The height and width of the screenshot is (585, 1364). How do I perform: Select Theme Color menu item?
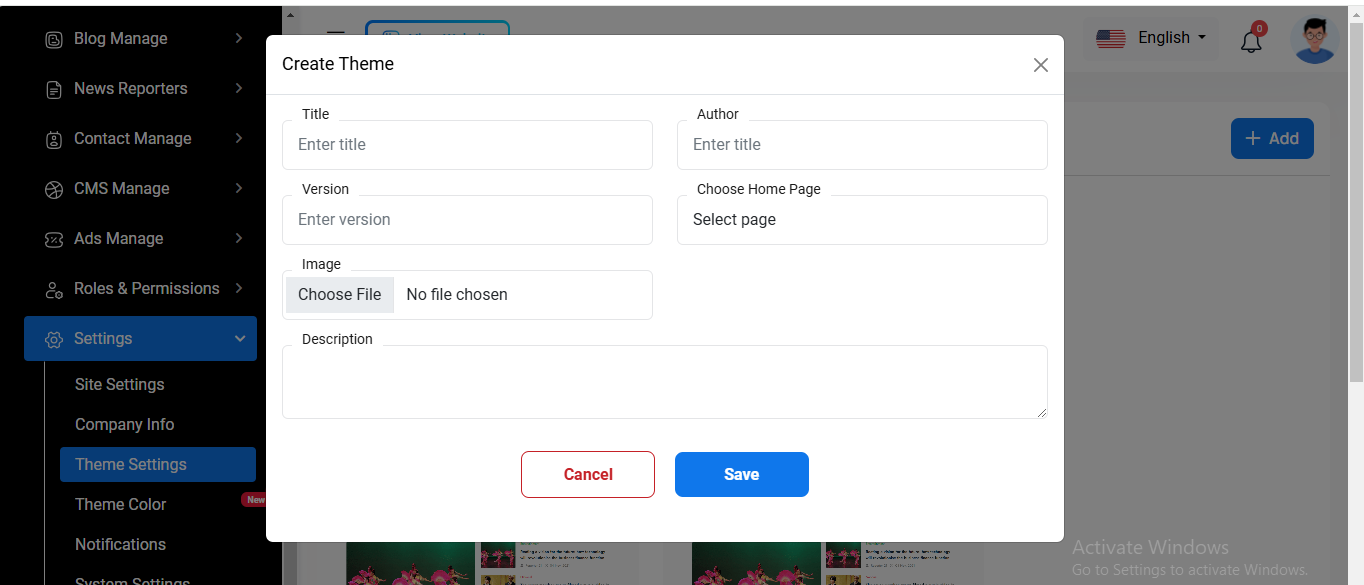click(x=120, y=505)
